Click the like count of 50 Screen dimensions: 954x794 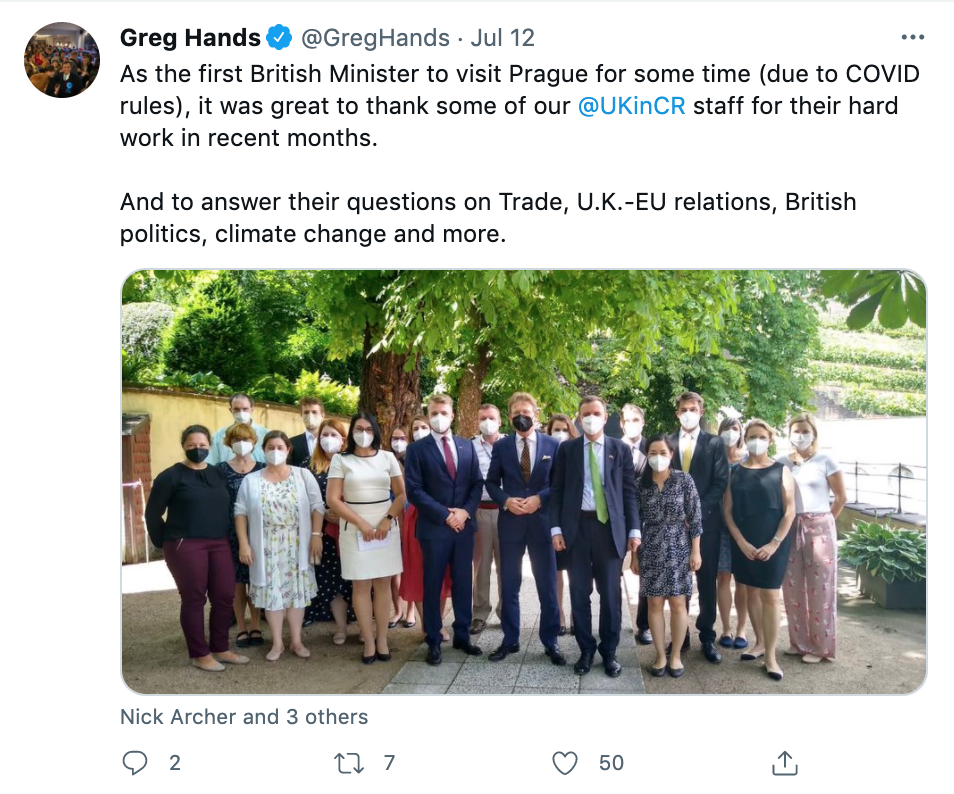click(x=611, y=763)
